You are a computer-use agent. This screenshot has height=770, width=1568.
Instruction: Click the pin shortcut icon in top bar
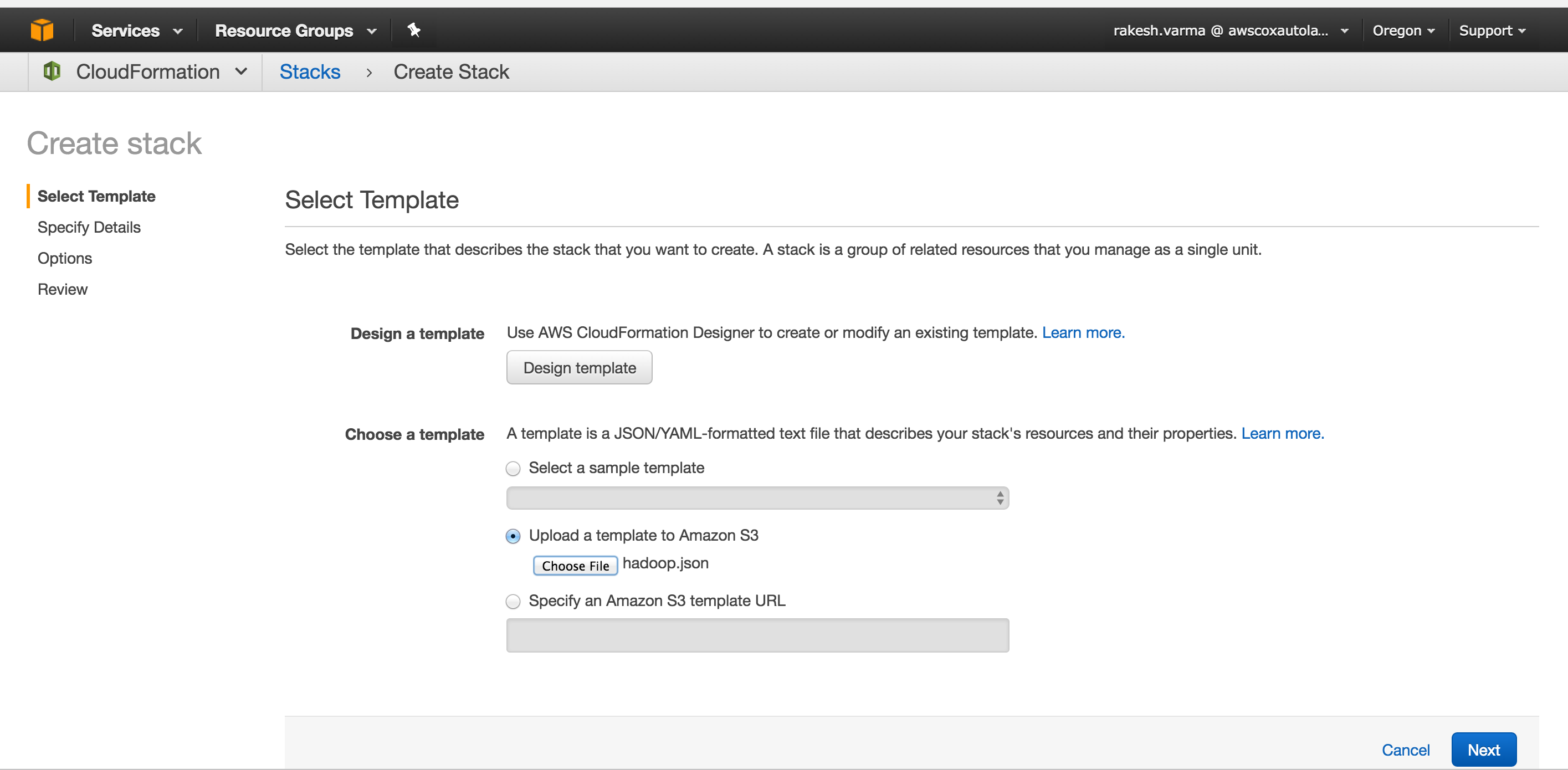tap(414, 30)
